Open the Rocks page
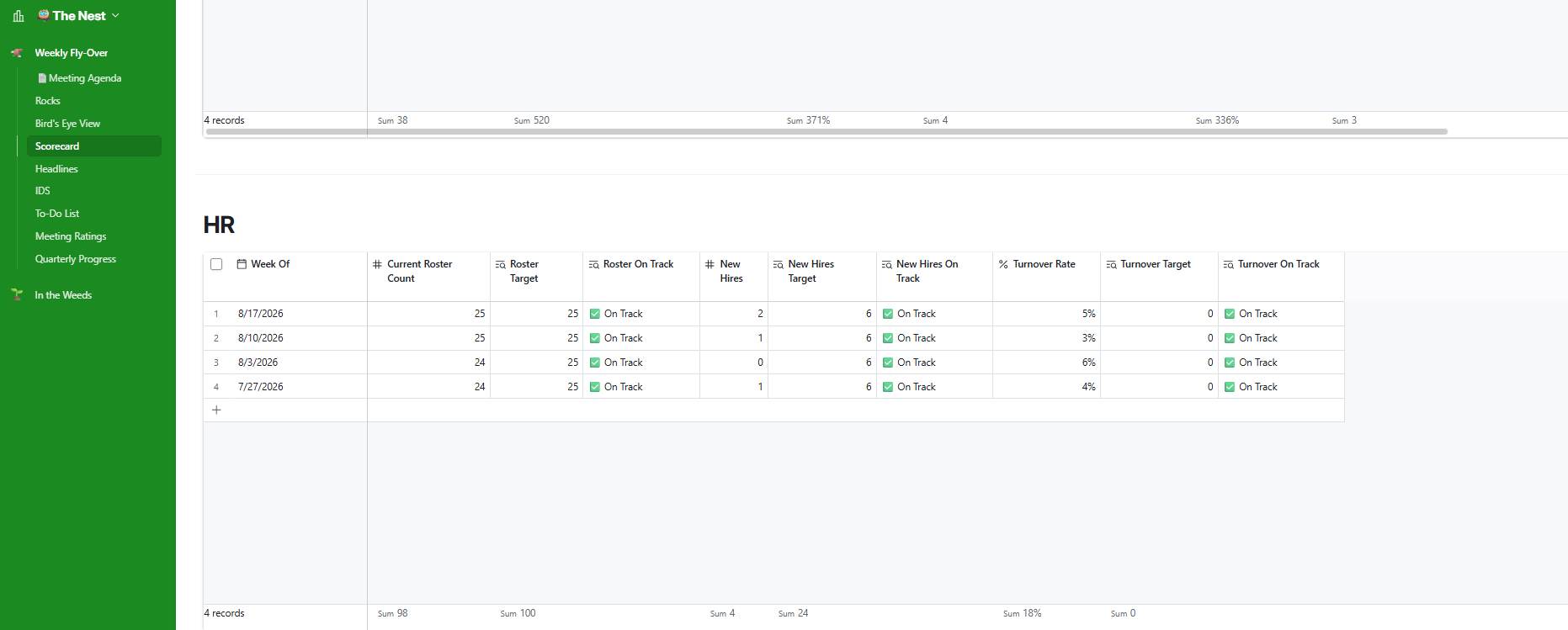This screenshot has width=1568, height=630. click(48, 101)
